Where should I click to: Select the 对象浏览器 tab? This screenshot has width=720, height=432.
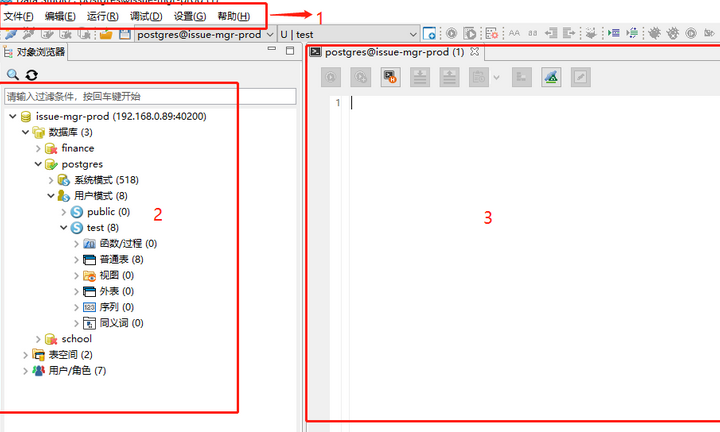tap(35, 52)
